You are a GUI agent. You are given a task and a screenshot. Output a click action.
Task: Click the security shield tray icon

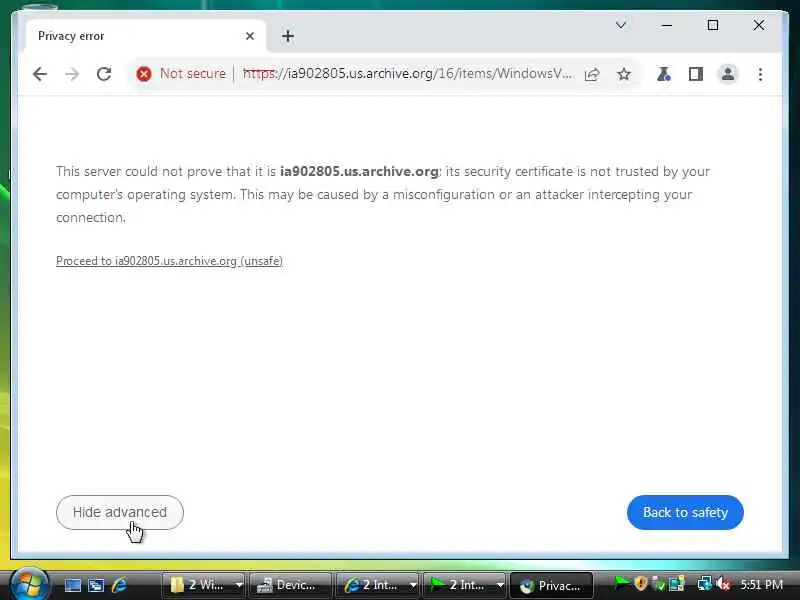click(641, 583)
